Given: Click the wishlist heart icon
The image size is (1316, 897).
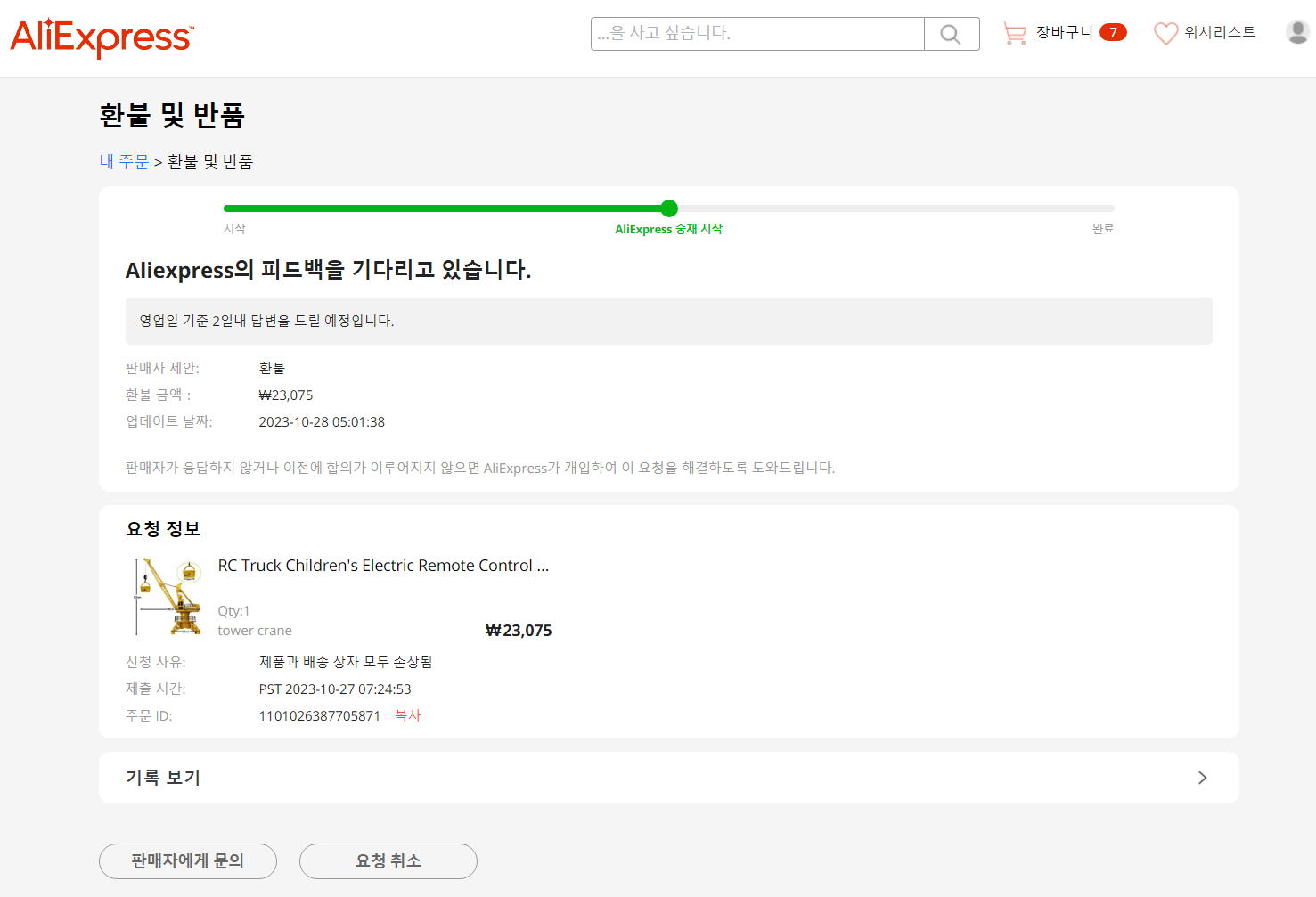Looking at the screenshot, I should (1165, 33).
